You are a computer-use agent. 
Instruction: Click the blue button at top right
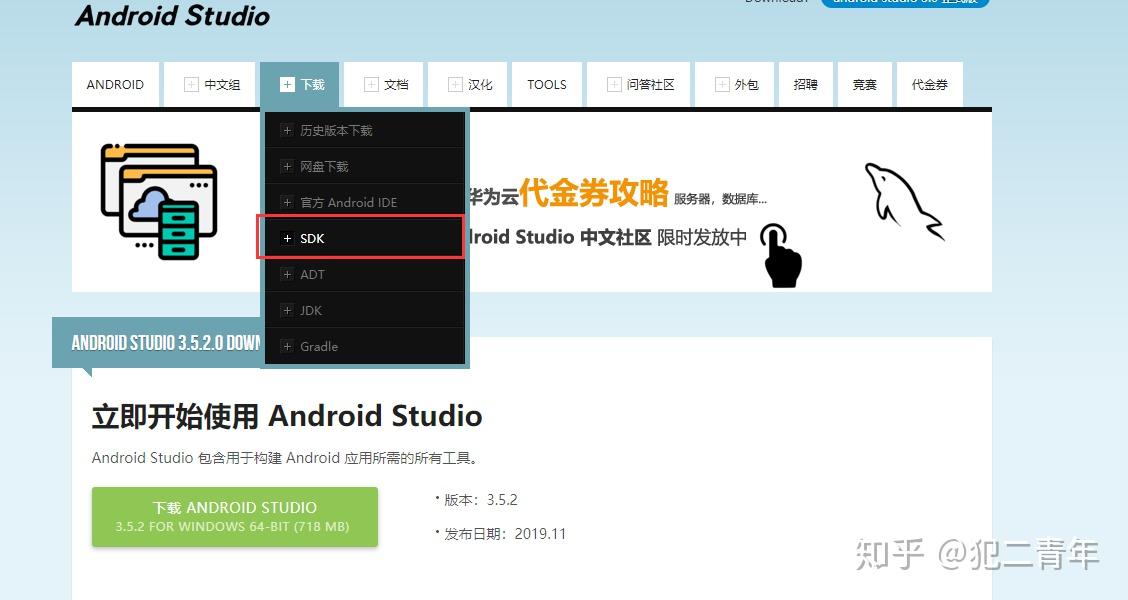(x=905, y=3)
